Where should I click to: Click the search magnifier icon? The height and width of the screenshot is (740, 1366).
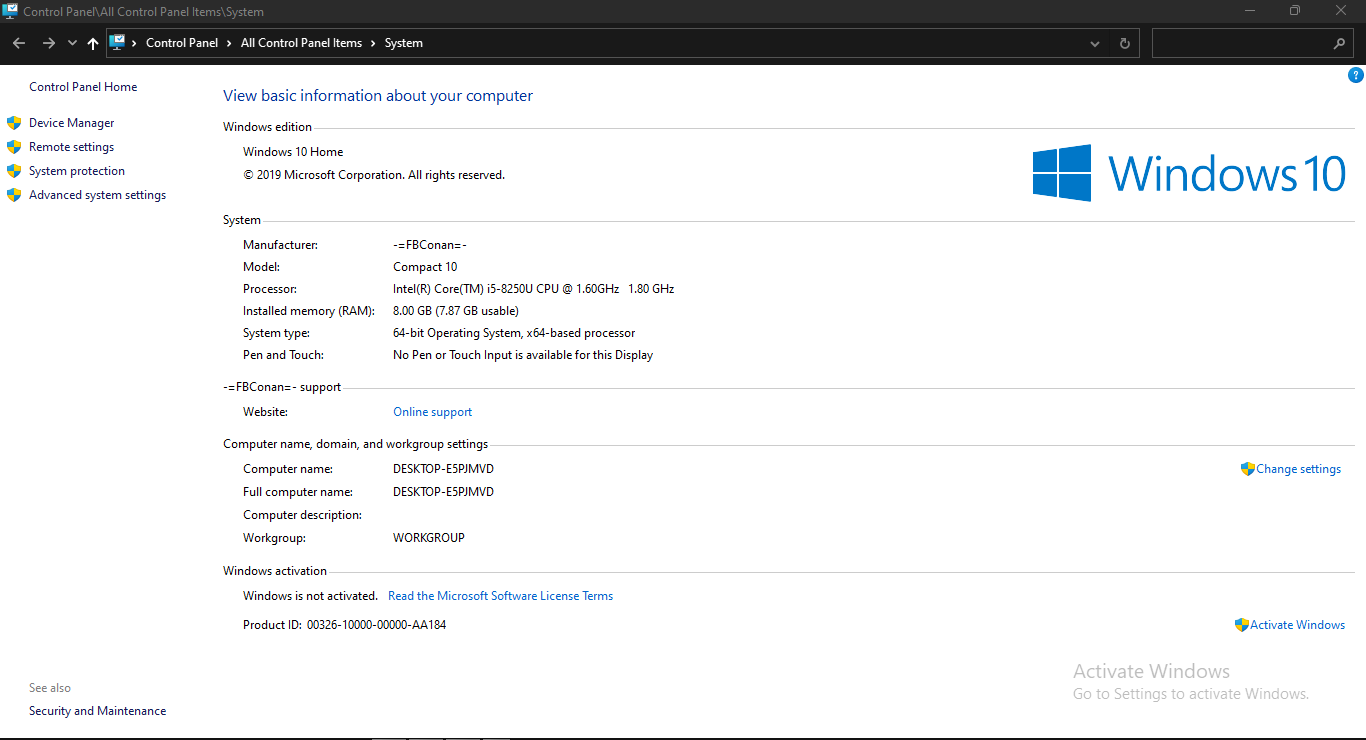coord(1339,43)
